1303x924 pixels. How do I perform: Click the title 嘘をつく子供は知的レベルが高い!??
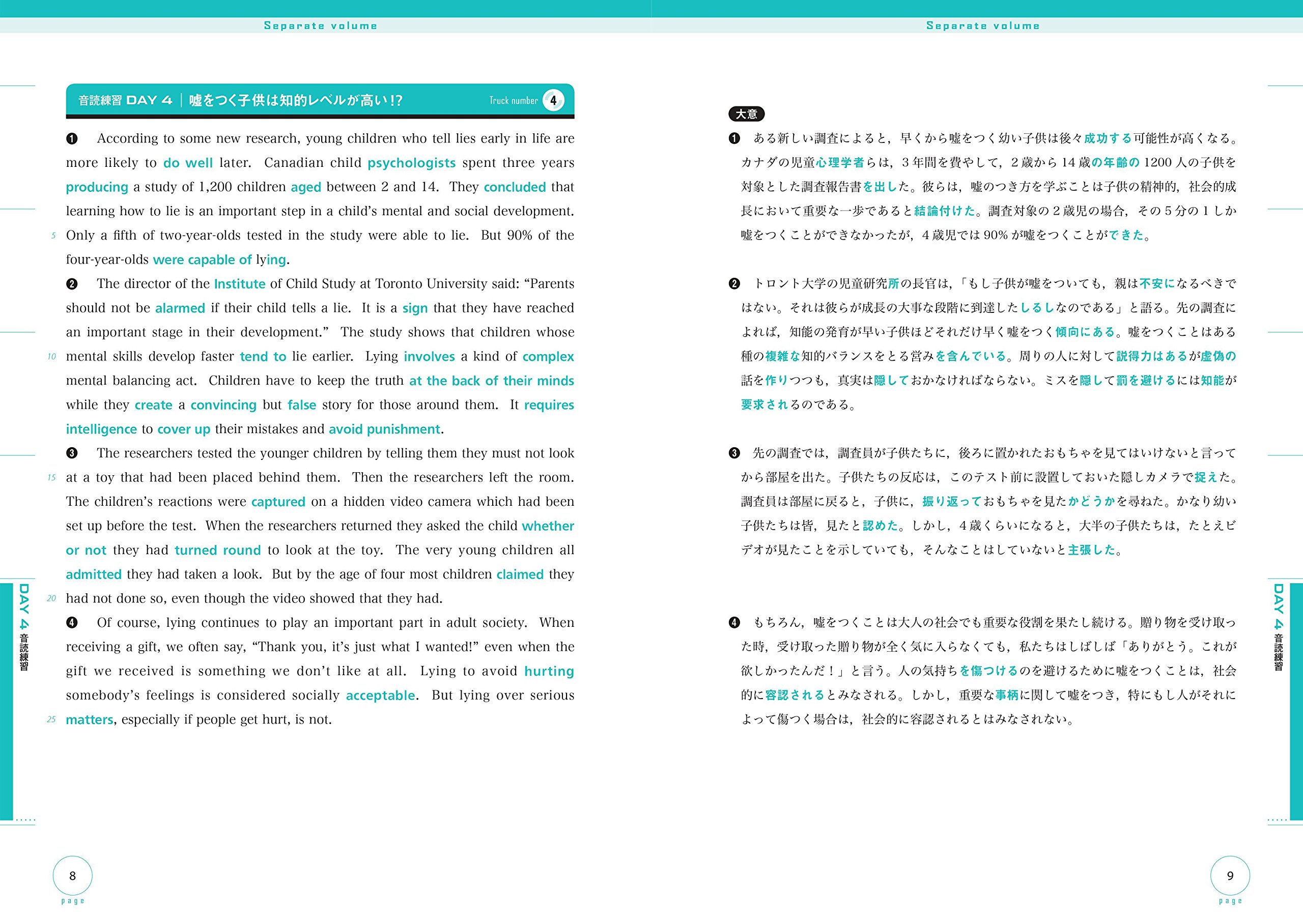295,101
